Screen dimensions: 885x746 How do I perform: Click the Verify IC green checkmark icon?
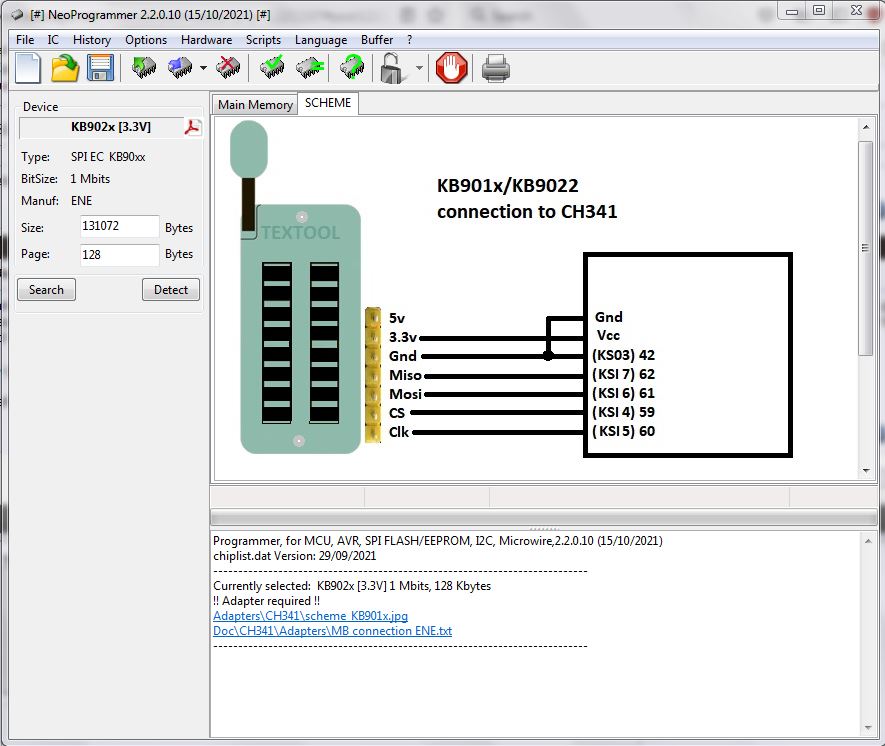272,68
